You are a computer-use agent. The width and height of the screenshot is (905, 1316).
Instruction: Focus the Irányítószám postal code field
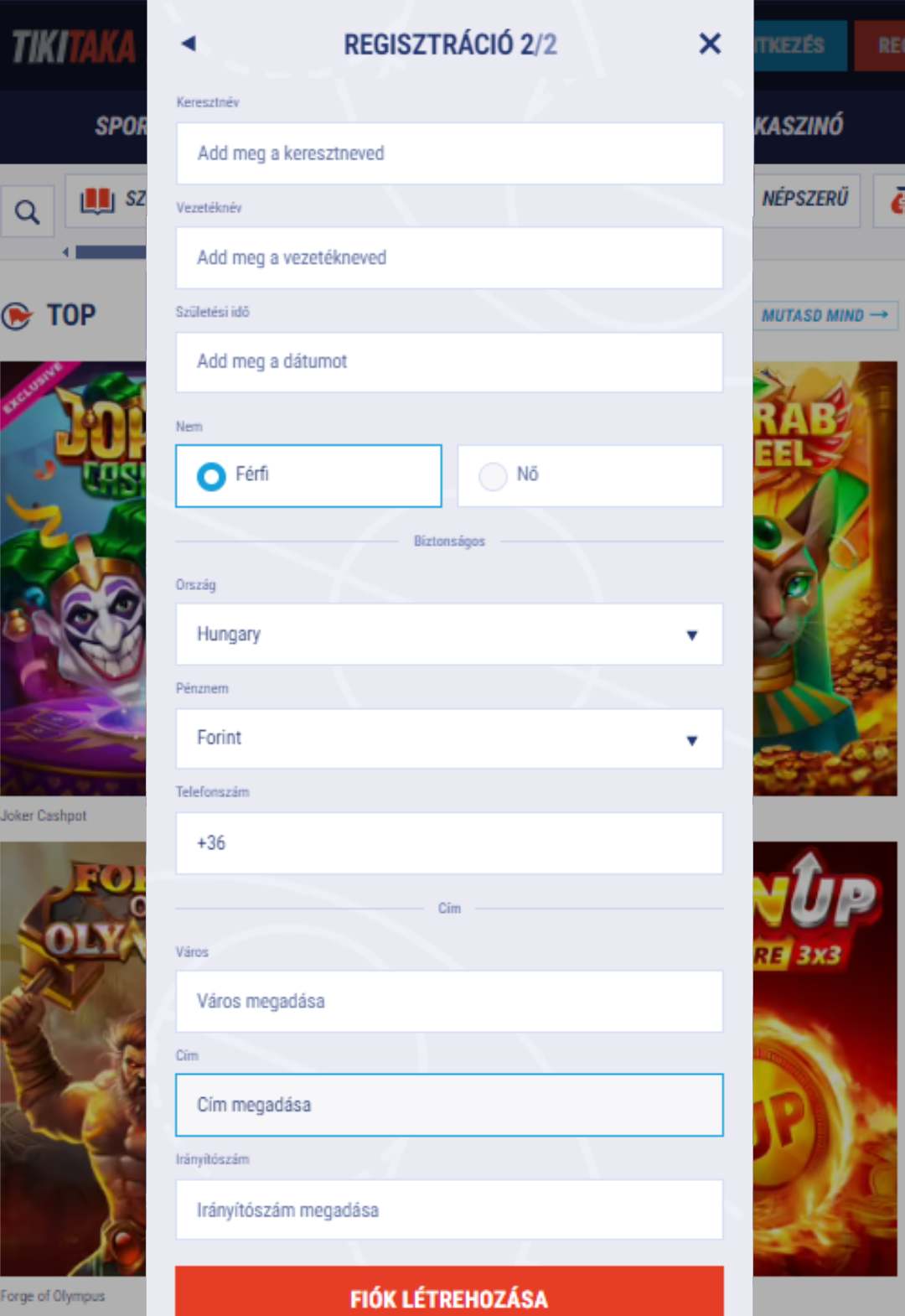point(449,1210)
